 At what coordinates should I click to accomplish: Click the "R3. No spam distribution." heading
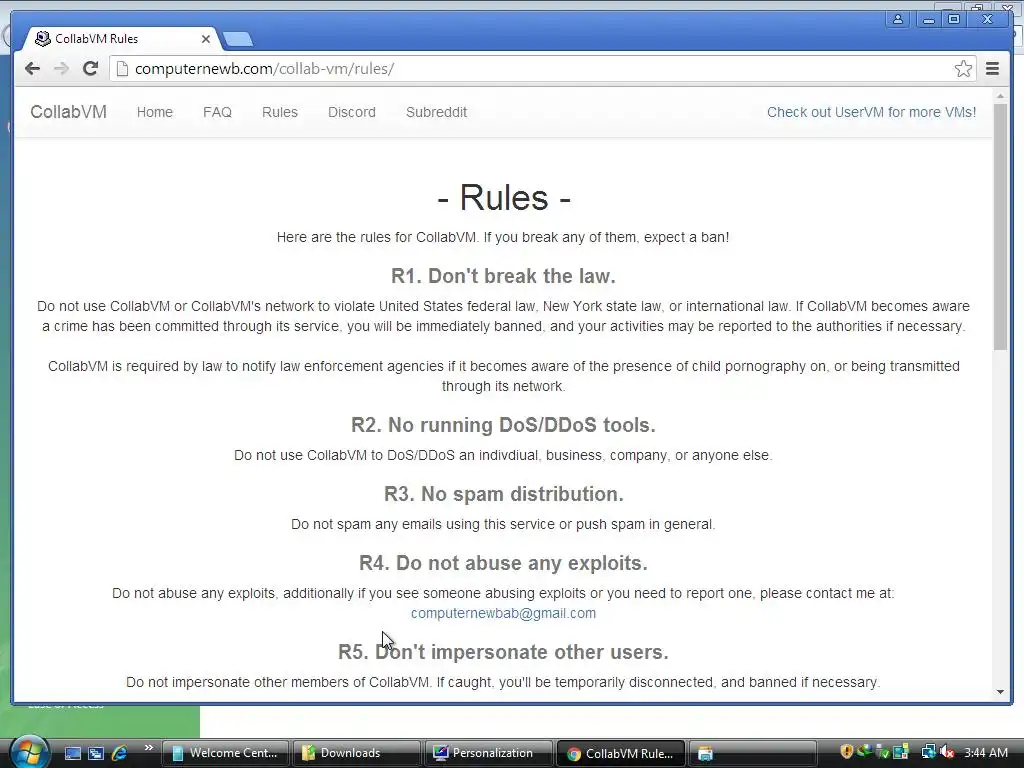point(504,494)
